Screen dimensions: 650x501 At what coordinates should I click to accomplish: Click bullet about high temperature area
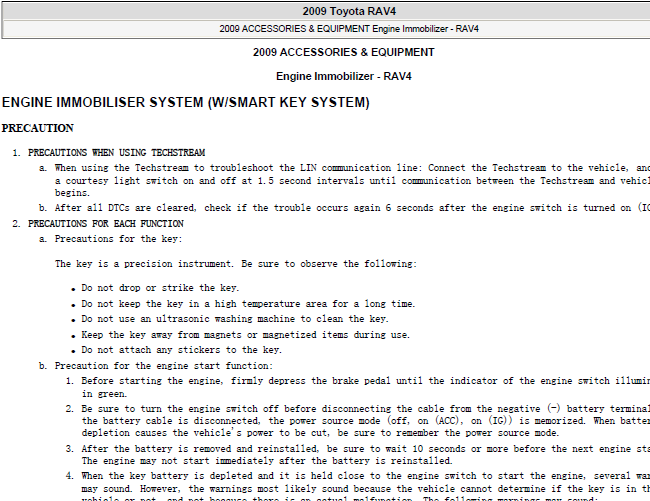click(x=248, y=304)
